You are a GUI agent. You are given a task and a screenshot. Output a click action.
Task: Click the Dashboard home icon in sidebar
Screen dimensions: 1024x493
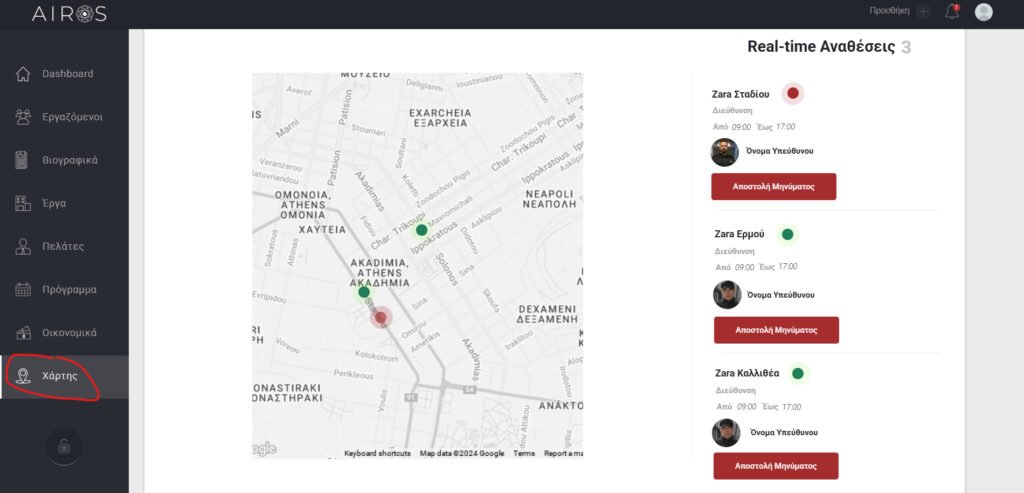(x=23, y=74)
